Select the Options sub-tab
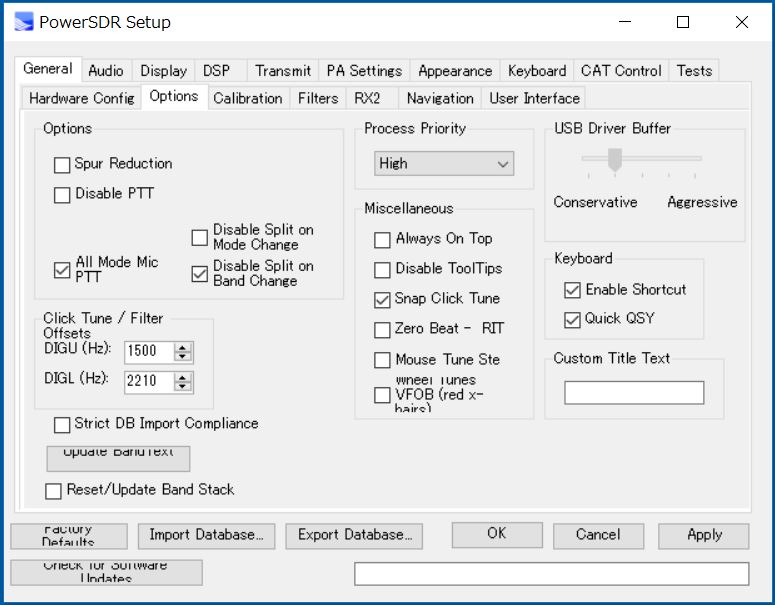Viewport: 775px width, 605px height. point(174,96)
